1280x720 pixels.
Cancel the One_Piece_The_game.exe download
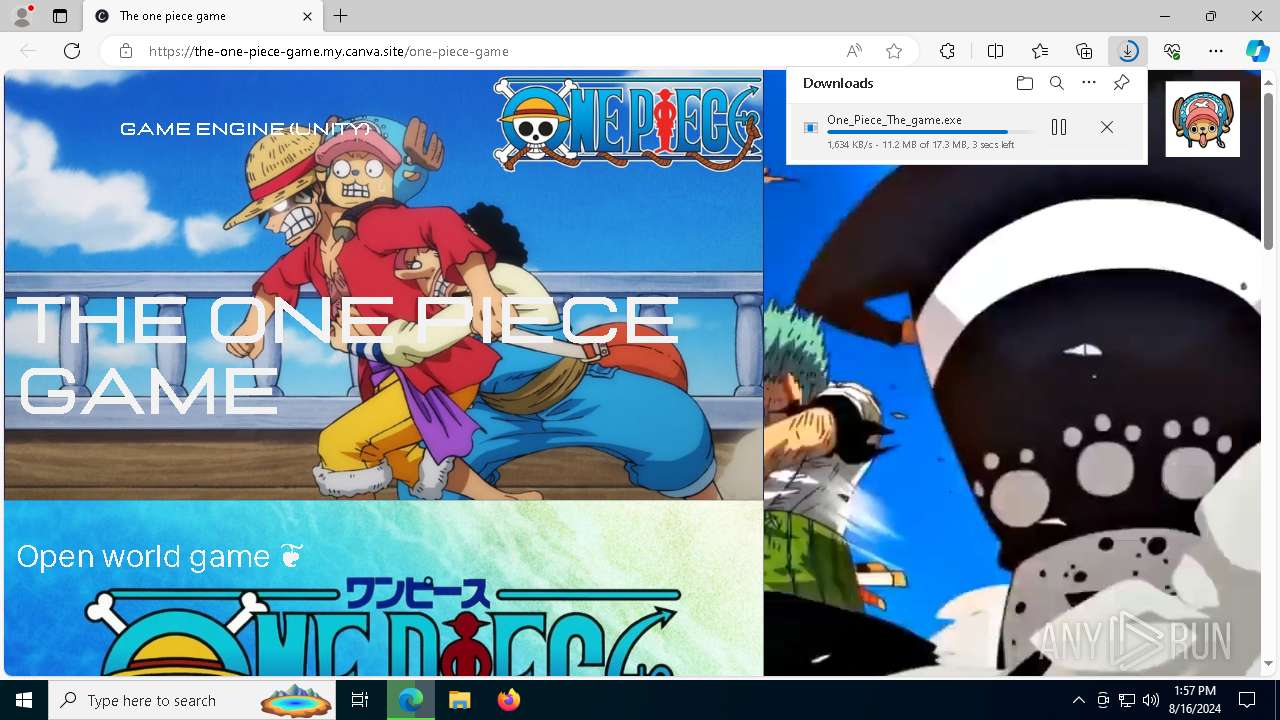click(x=1107, y=127)
